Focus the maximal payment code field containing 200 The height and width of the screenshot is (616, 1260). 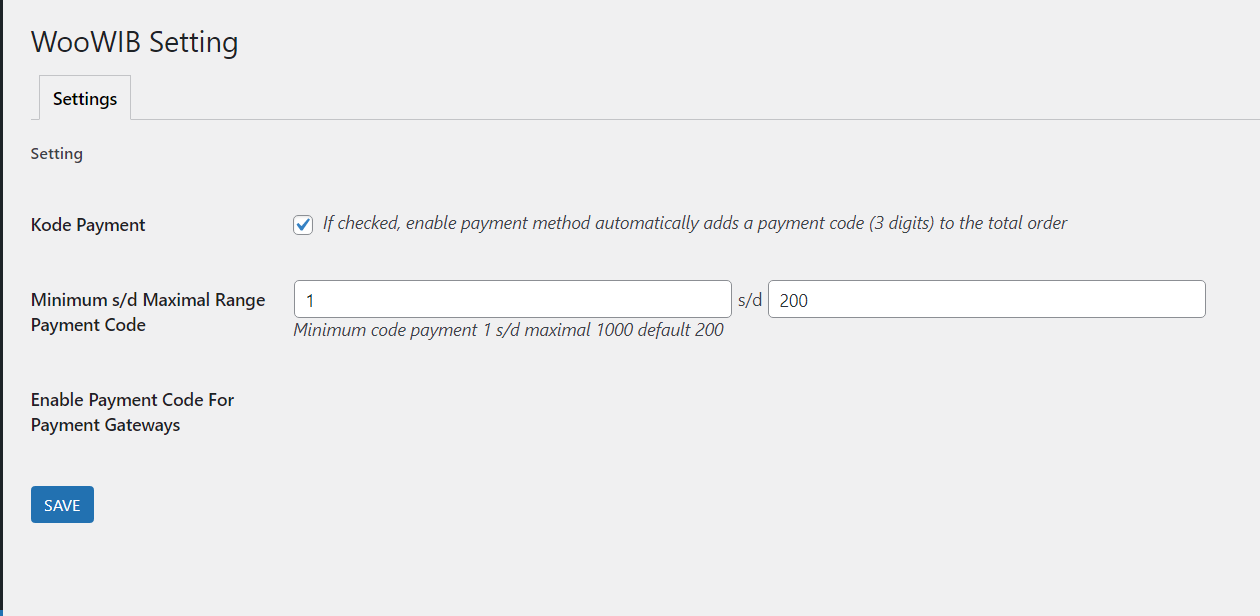coord(986,299)
